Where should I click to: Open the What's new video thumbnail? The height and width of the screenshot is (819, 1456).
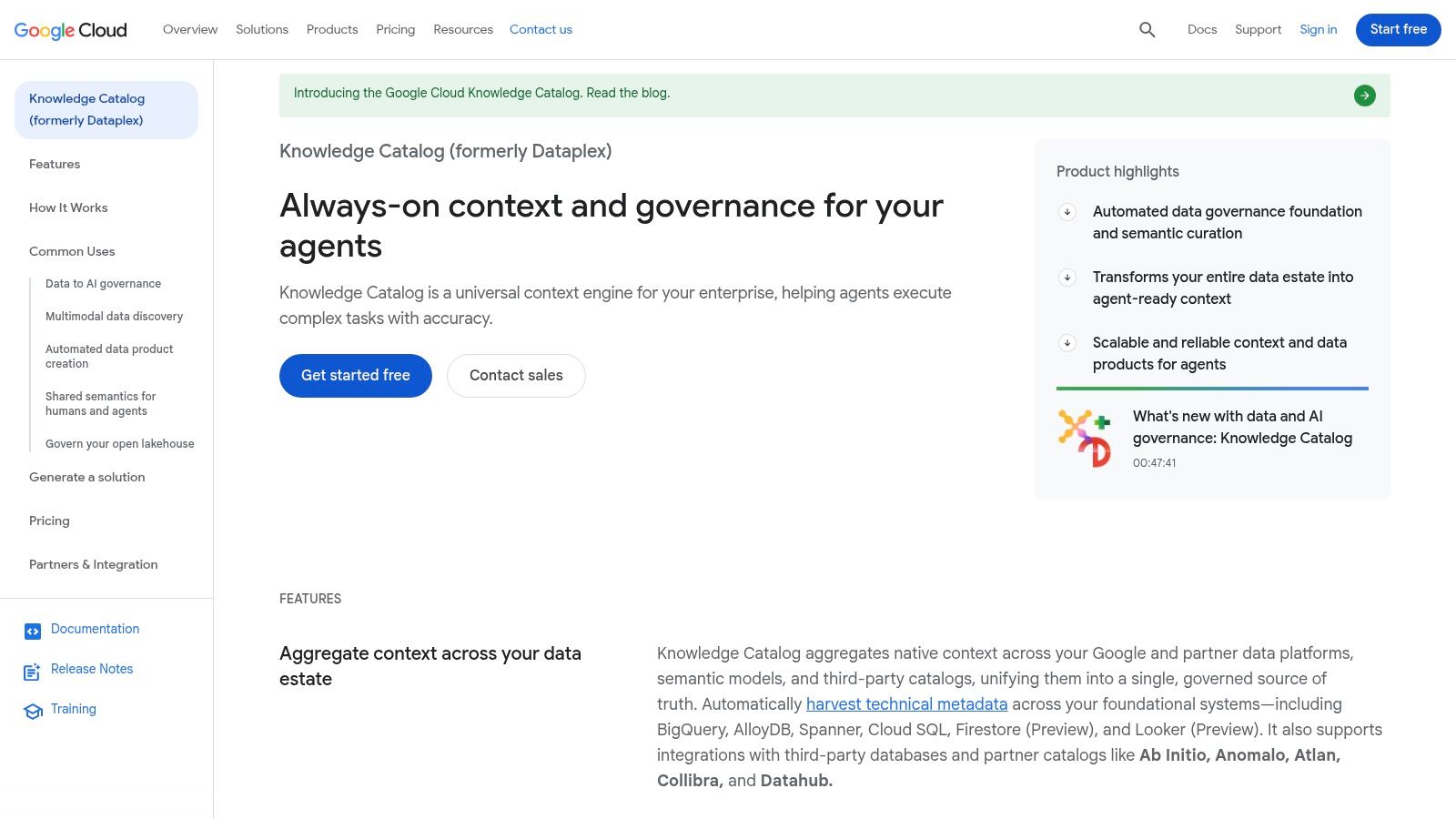tap(1085, 439)
